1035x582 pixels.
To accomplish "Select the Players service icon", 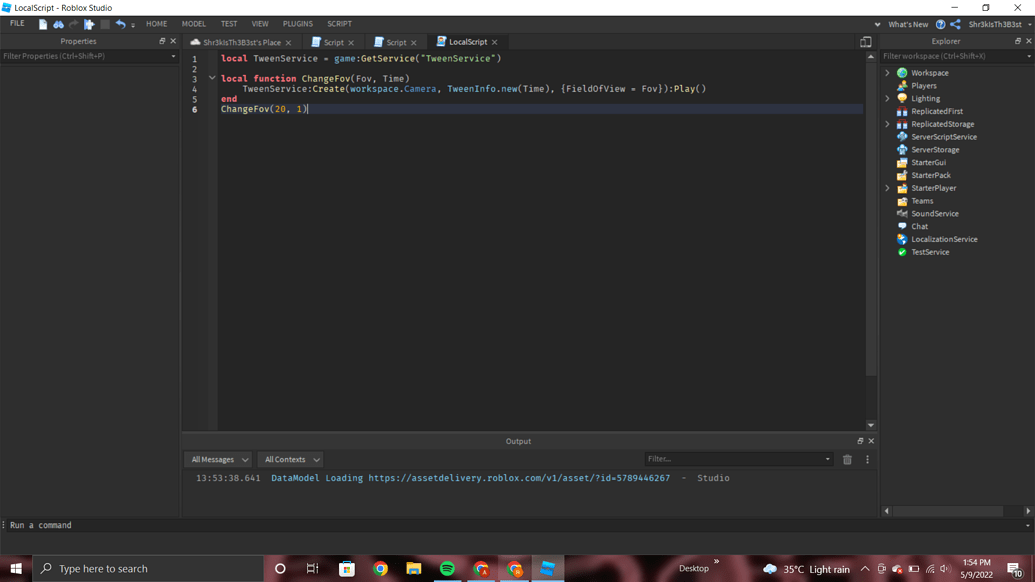I will 902,86.
